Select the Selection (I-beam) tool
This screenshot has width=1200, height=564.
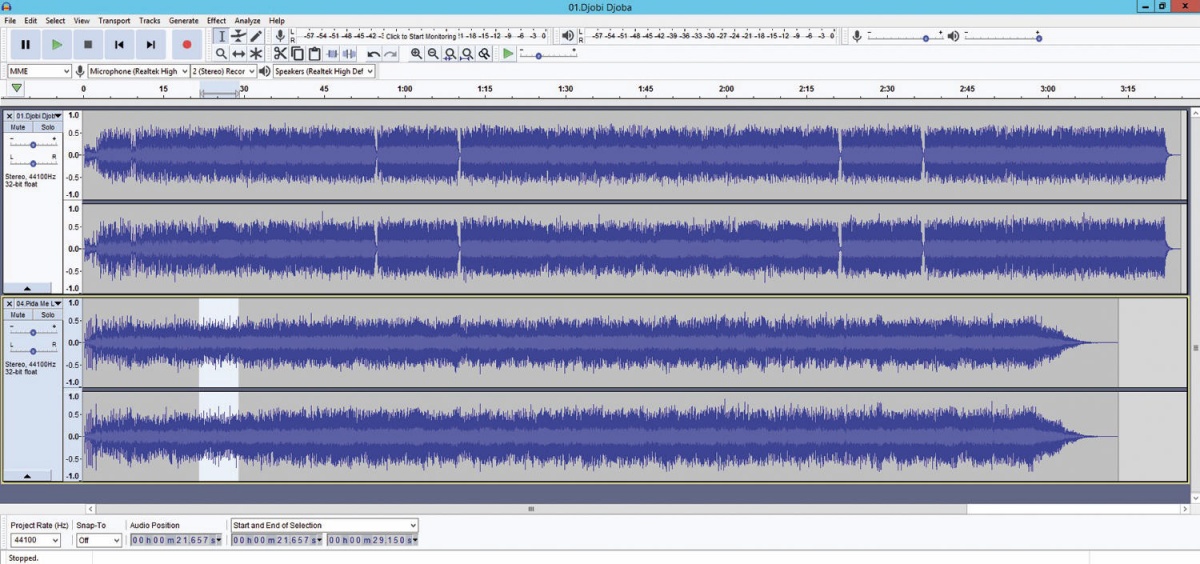pos(221,36)
